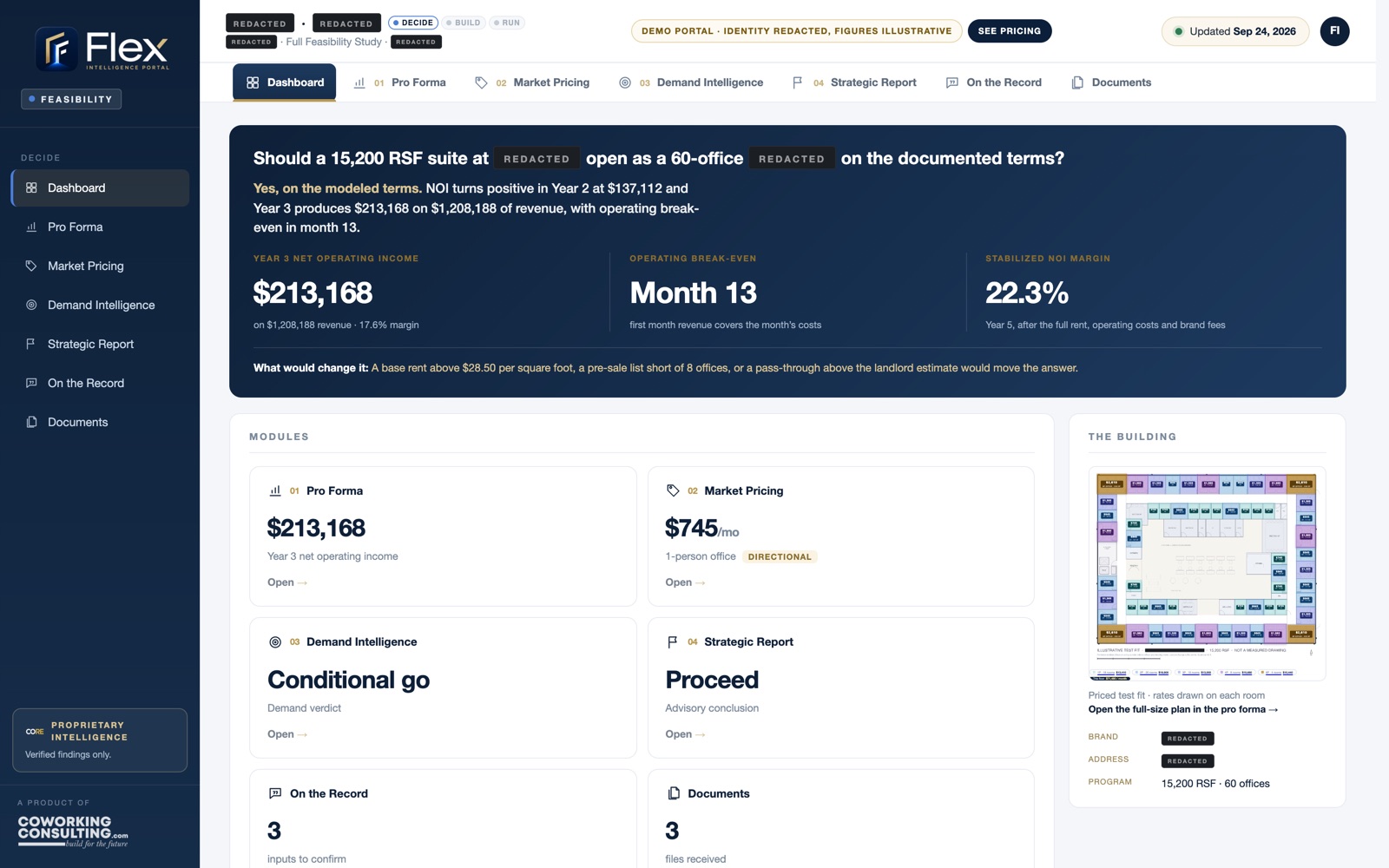Click the Demand Intelligence module card target icon
1389x868 pixels.
click(x=275, y=642)
